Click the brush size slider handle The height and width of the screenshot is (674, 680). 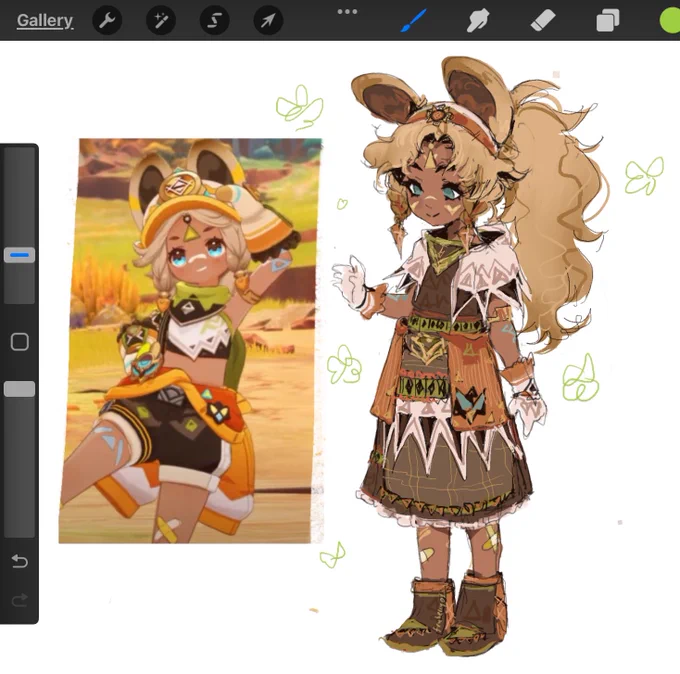tap(20, 255)
